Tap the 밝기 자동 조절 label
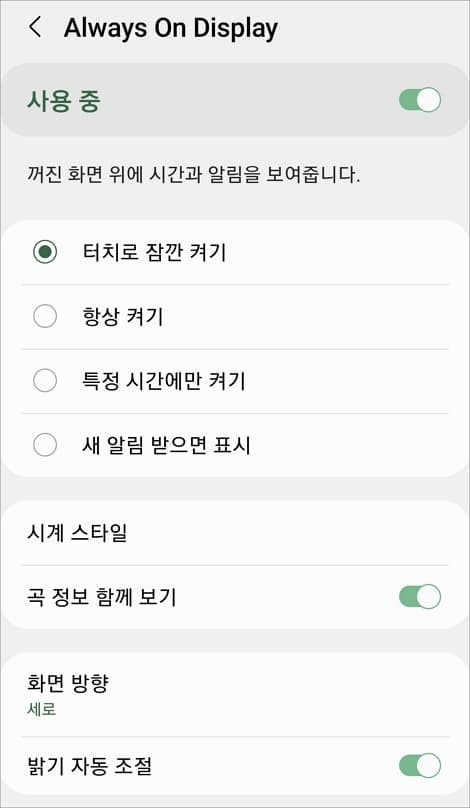This screenshot has width=470, height=808. [89, 766]
